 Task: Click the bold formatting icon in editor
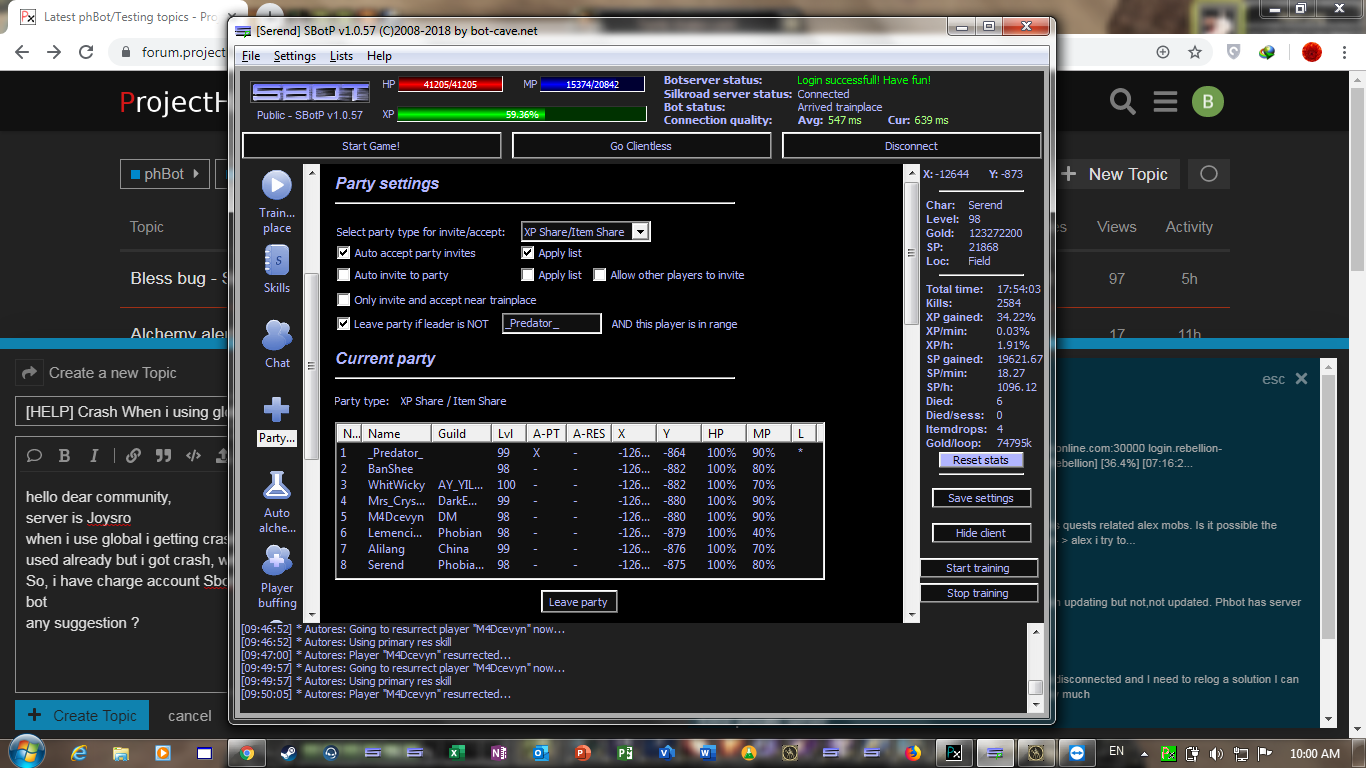pos(64,456)
